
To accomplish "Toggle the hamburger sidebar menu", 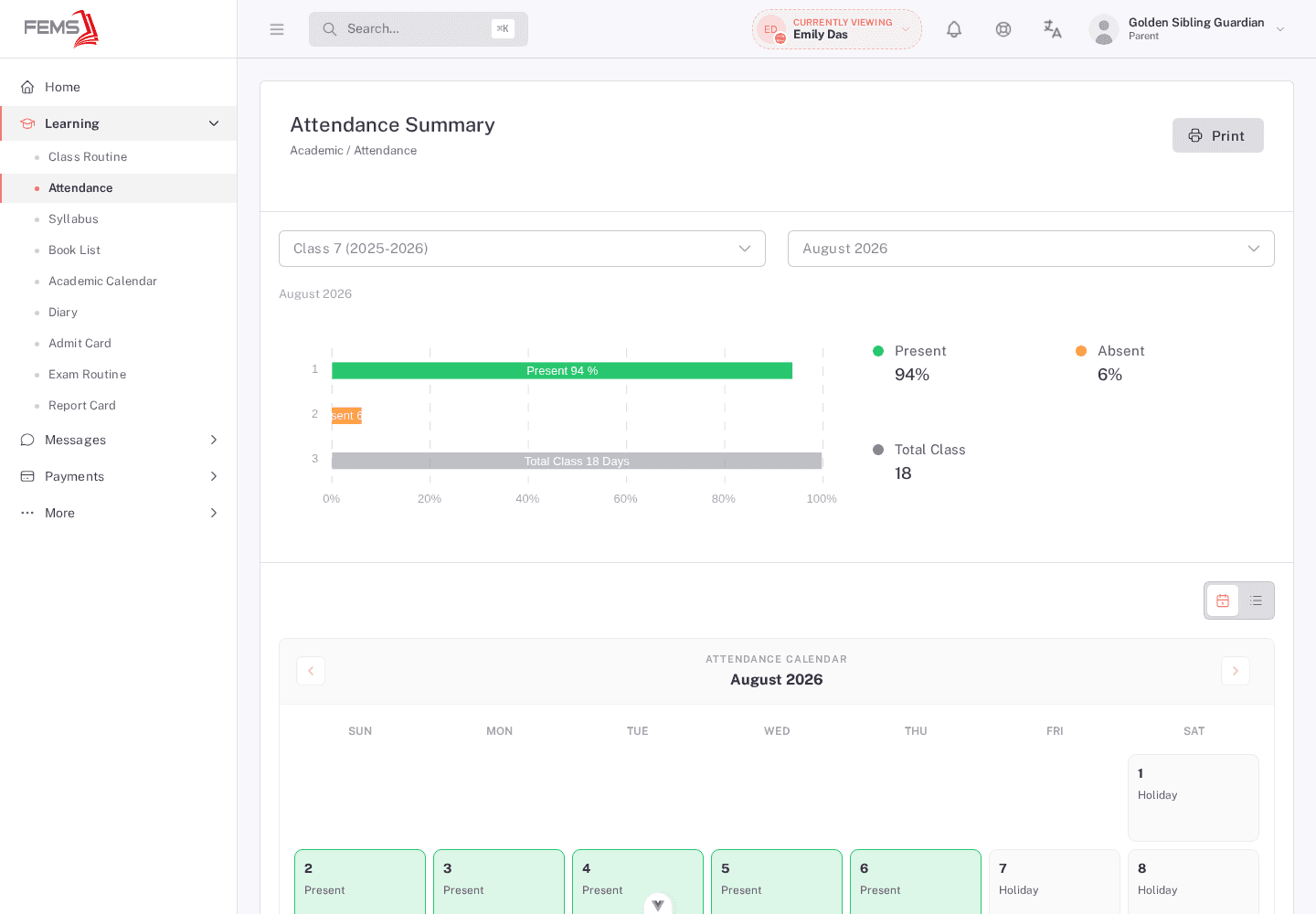I will [277, 29].
